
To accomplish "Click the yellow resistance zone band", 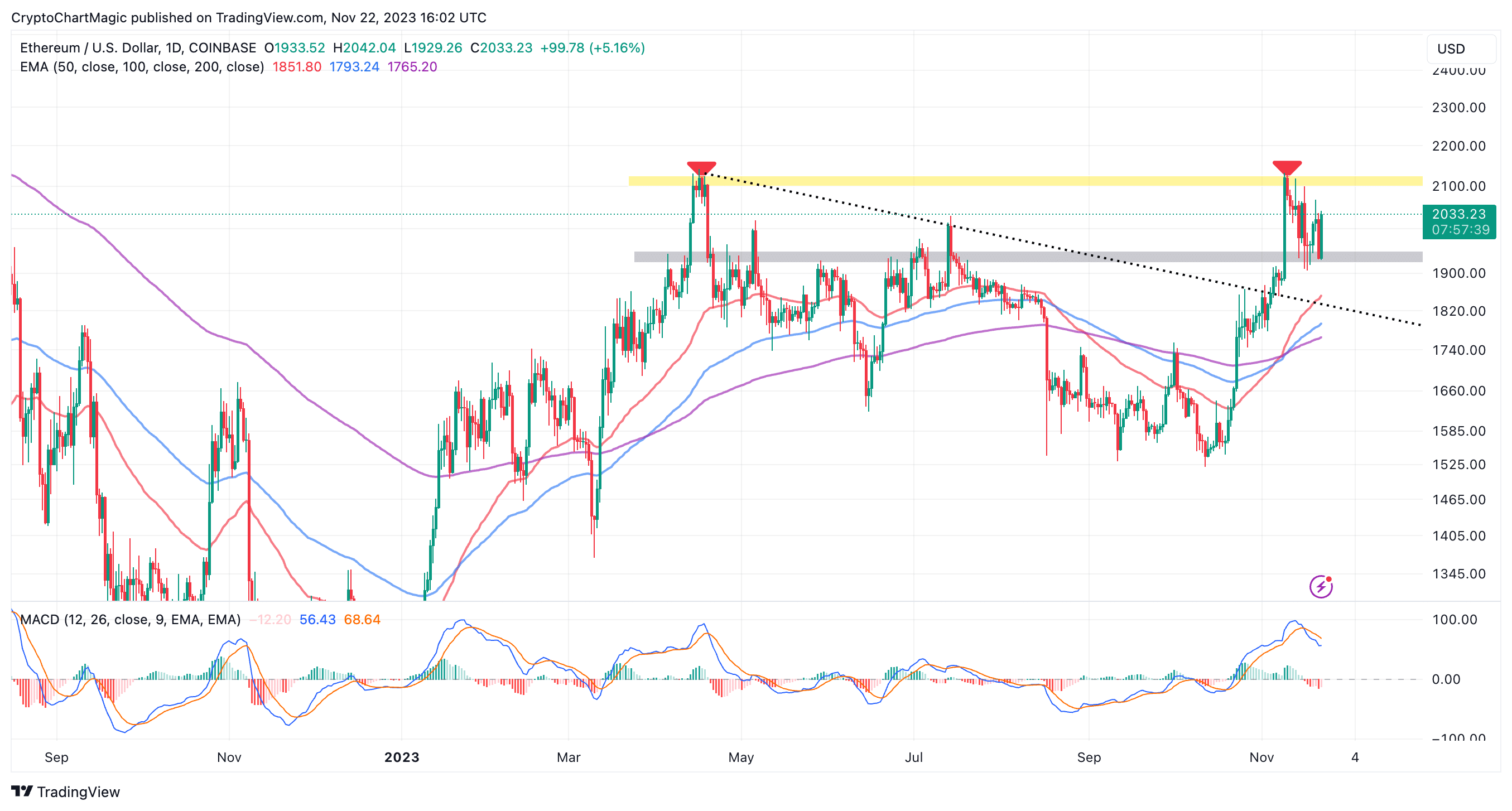I will tap(1025, 181).
